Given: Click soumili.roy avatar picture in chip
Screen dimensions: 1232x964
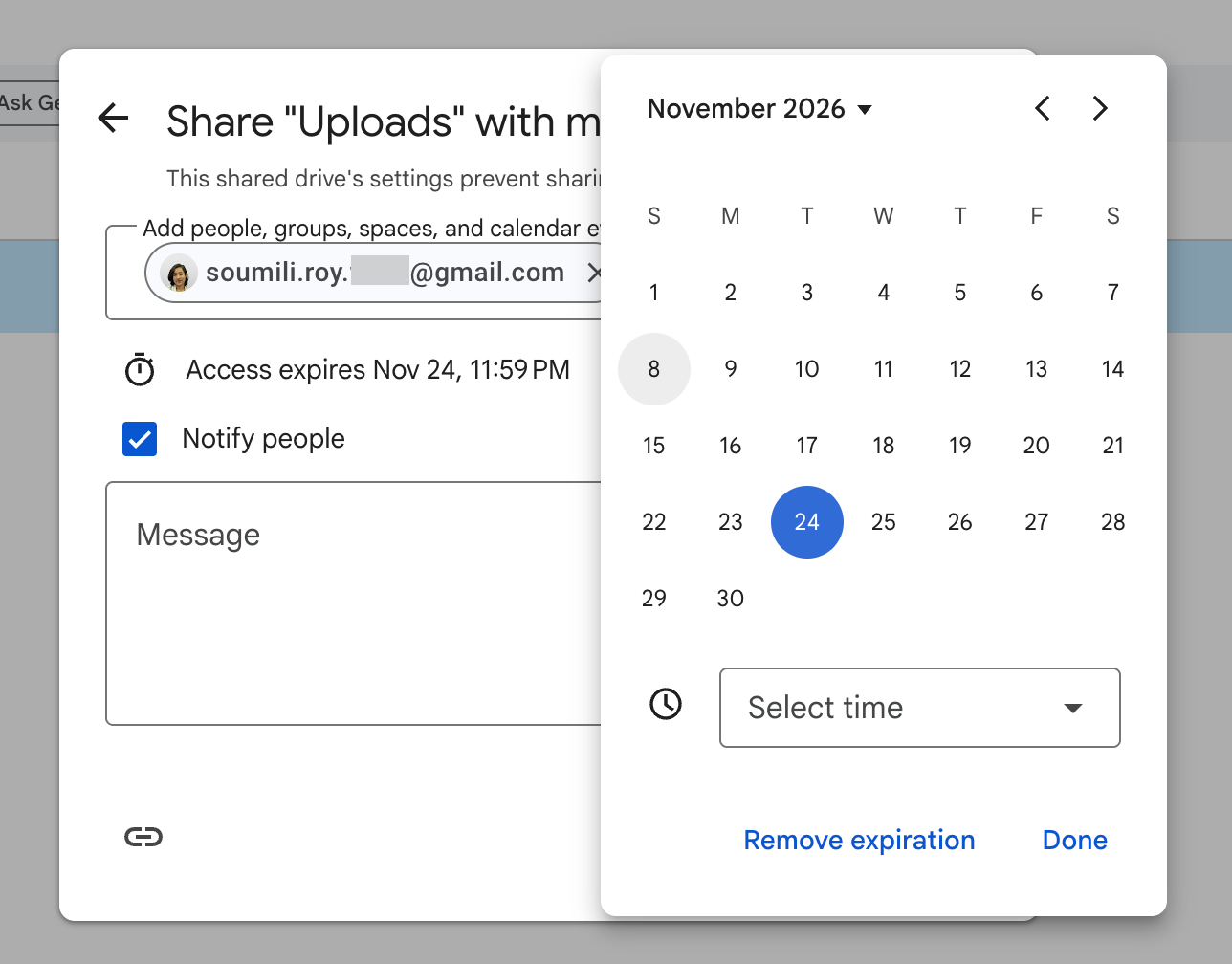Looking at the screenshot, I should 178,274.
